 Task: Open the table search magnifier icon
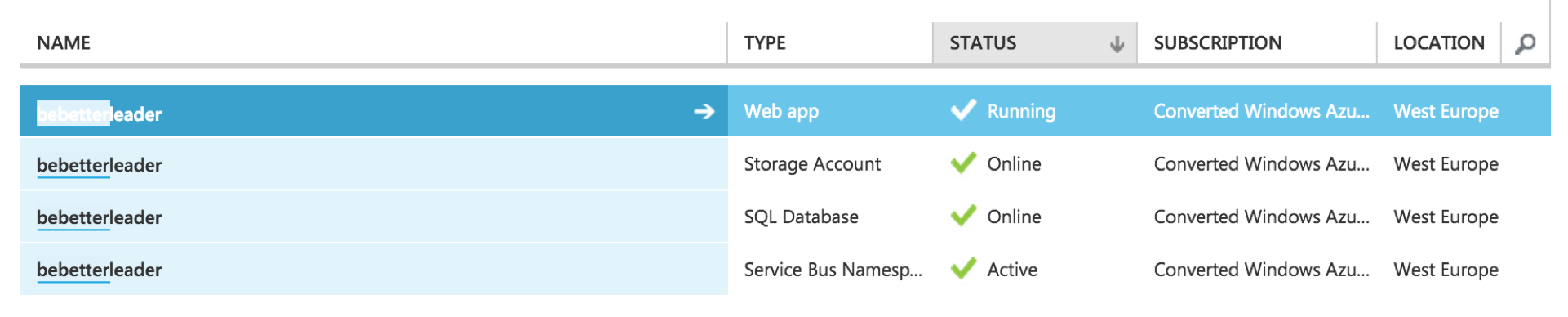(1525, 43)
